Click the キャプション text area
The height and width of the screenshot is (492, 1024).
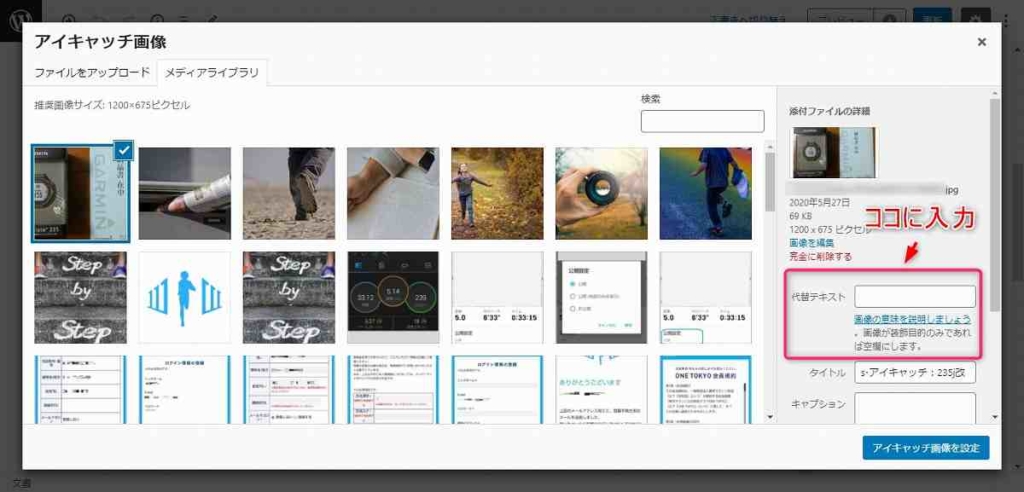[915, 407]
